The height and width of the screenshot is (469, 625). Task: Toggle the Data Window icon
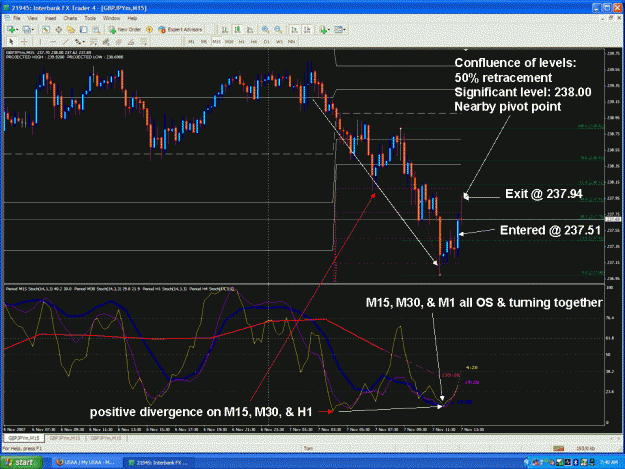(x=59, y=29)
